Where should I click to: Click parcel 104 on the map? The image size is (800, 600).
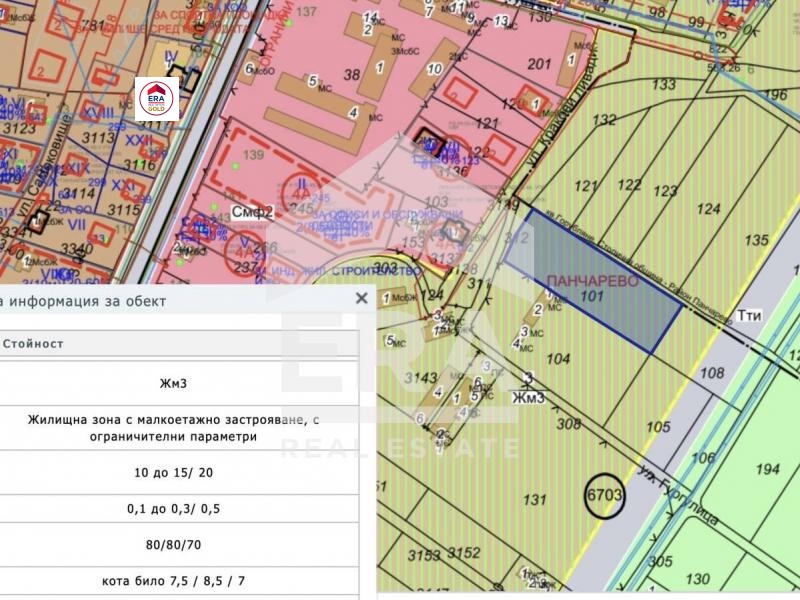(x=559, y=359)
